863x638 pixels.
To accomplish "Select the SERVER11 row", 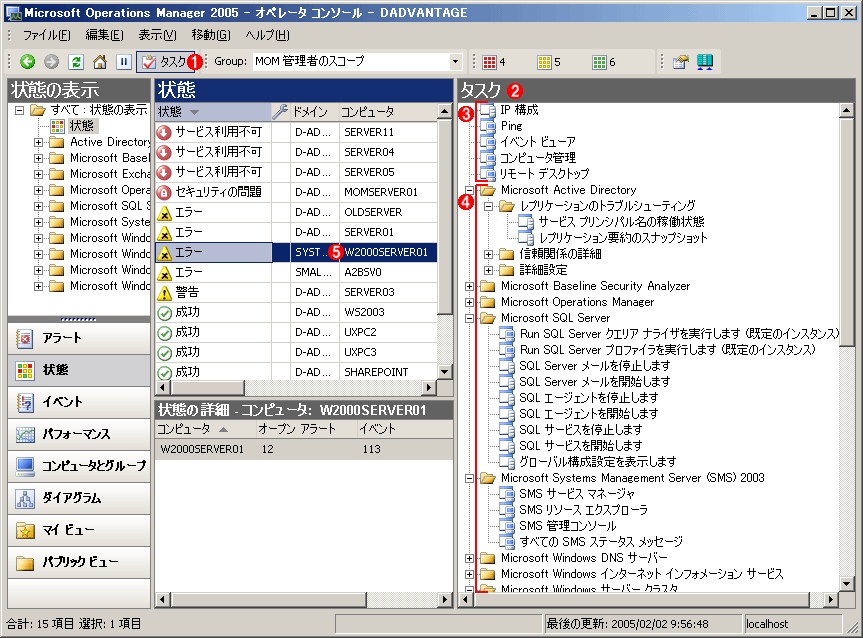I will click(x=296, y=132).
